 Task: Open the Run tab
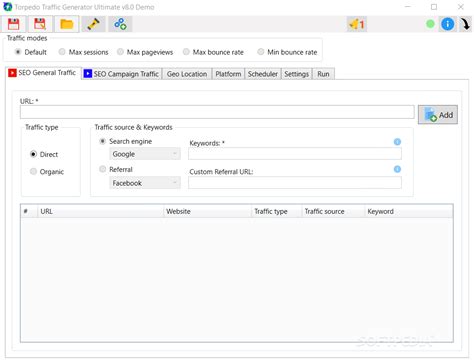323,74
